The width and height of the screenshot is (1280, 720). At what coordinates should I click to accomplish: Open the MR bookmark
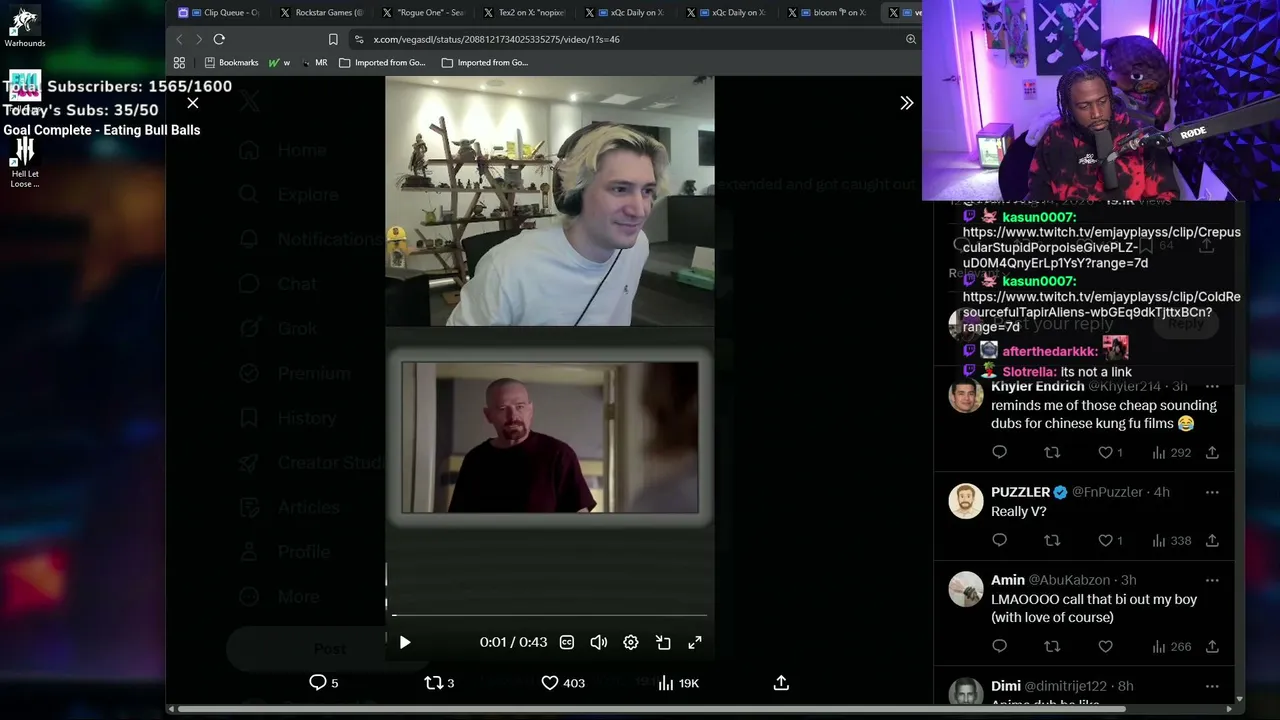pyautogui.click(x=314, y=62)
